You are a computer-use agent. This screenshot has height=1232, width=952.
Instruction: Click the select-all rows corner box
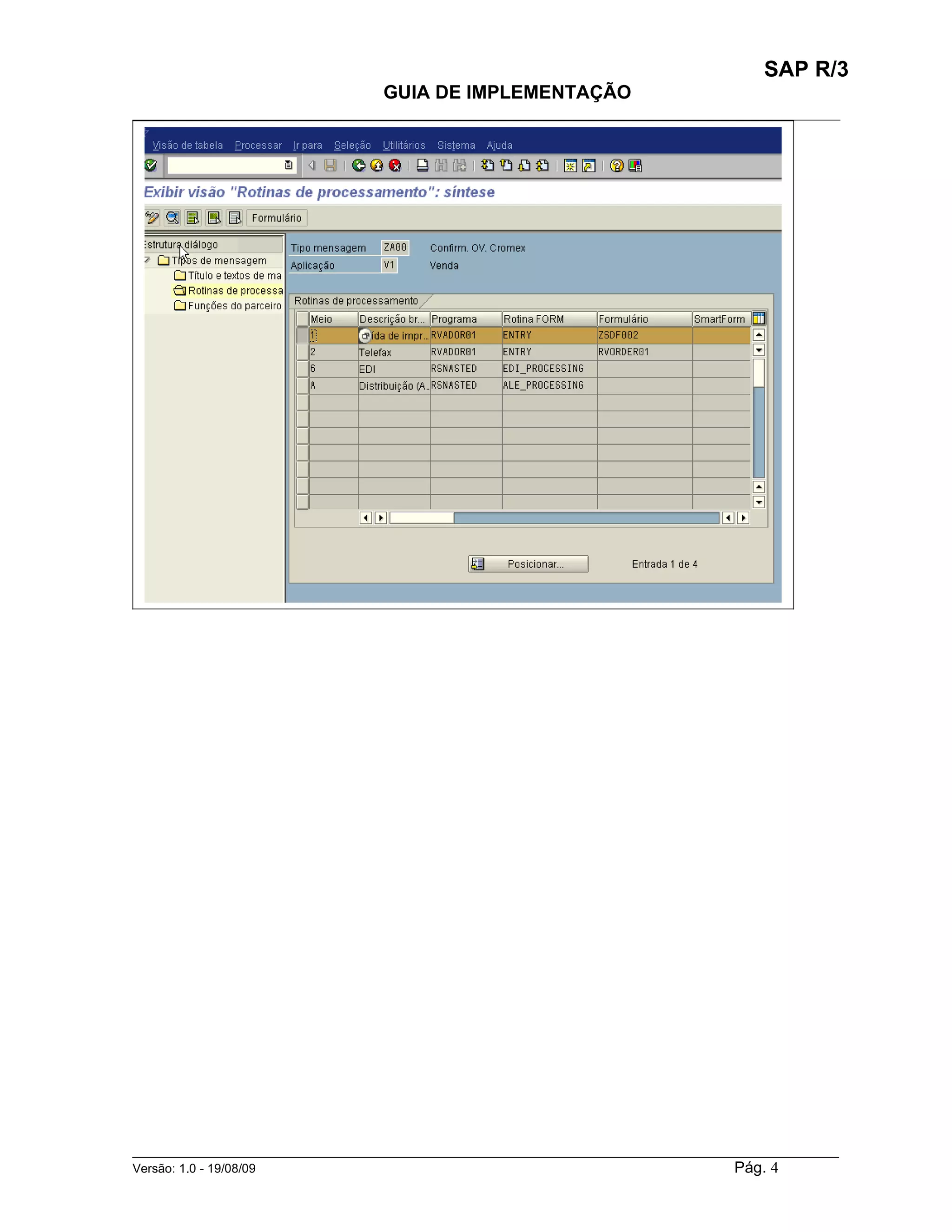pos(303,319)
